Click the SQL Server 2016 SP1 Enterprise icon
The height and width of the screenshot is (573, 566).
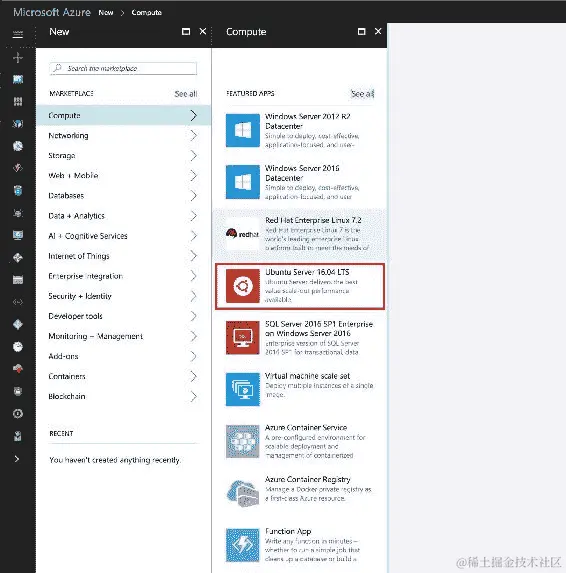click(243, 338)
